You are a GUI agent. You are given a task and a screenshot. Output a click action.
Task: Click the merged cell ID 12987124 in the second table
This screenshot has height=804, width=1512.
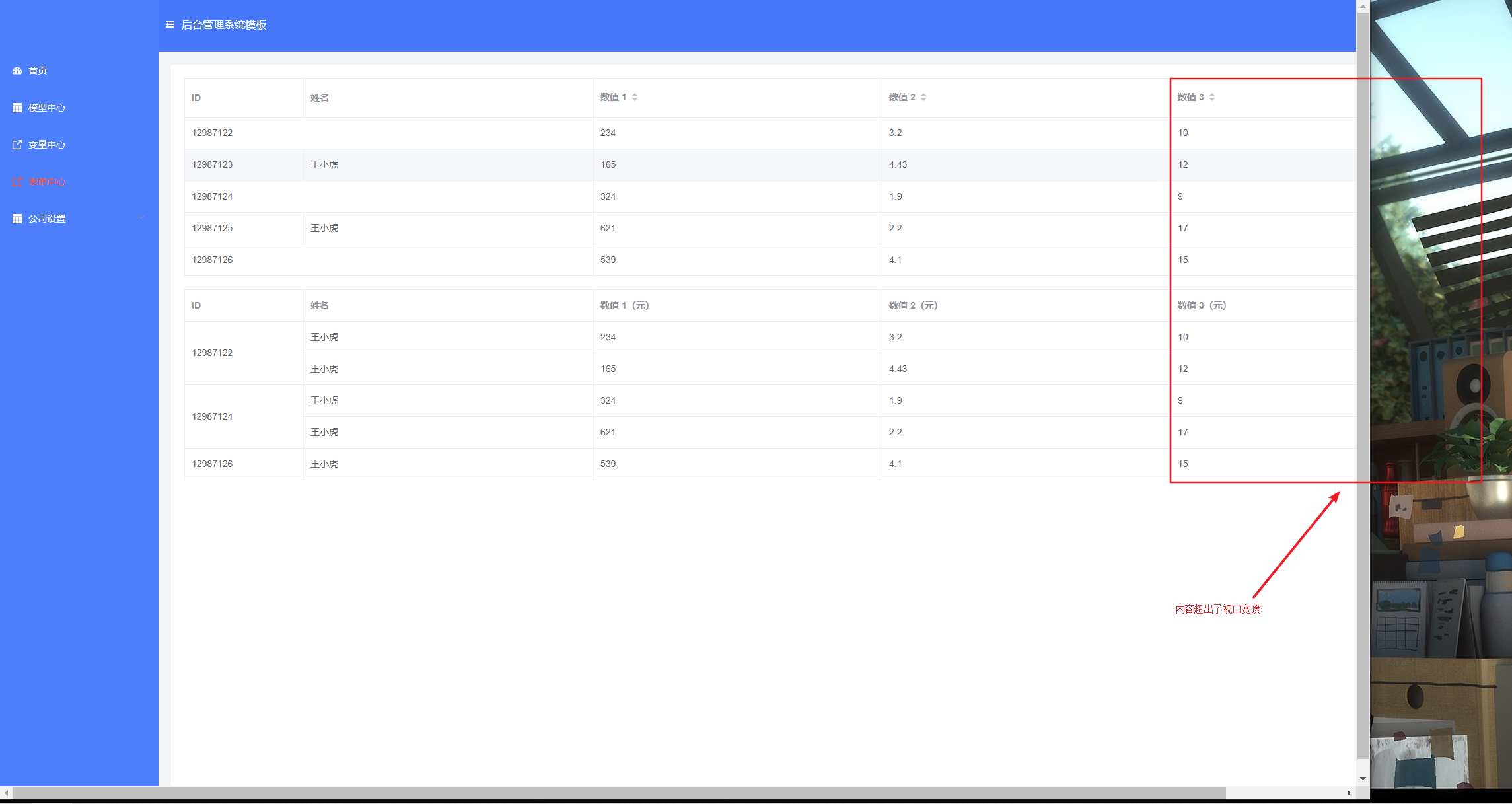pos(212,416)
